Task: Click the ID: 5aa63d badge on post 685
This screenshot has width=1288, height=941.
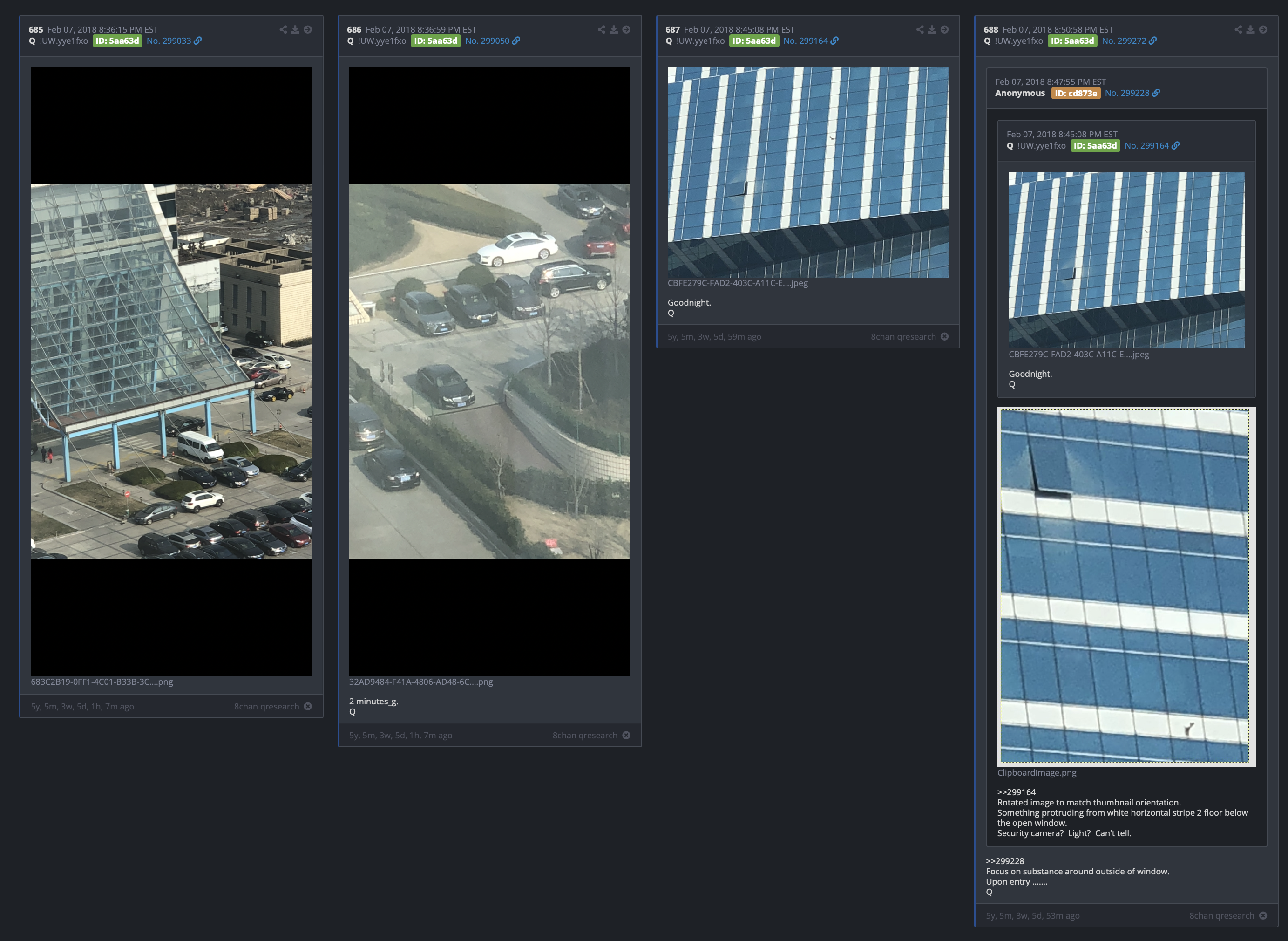Action: click(117, 41)
